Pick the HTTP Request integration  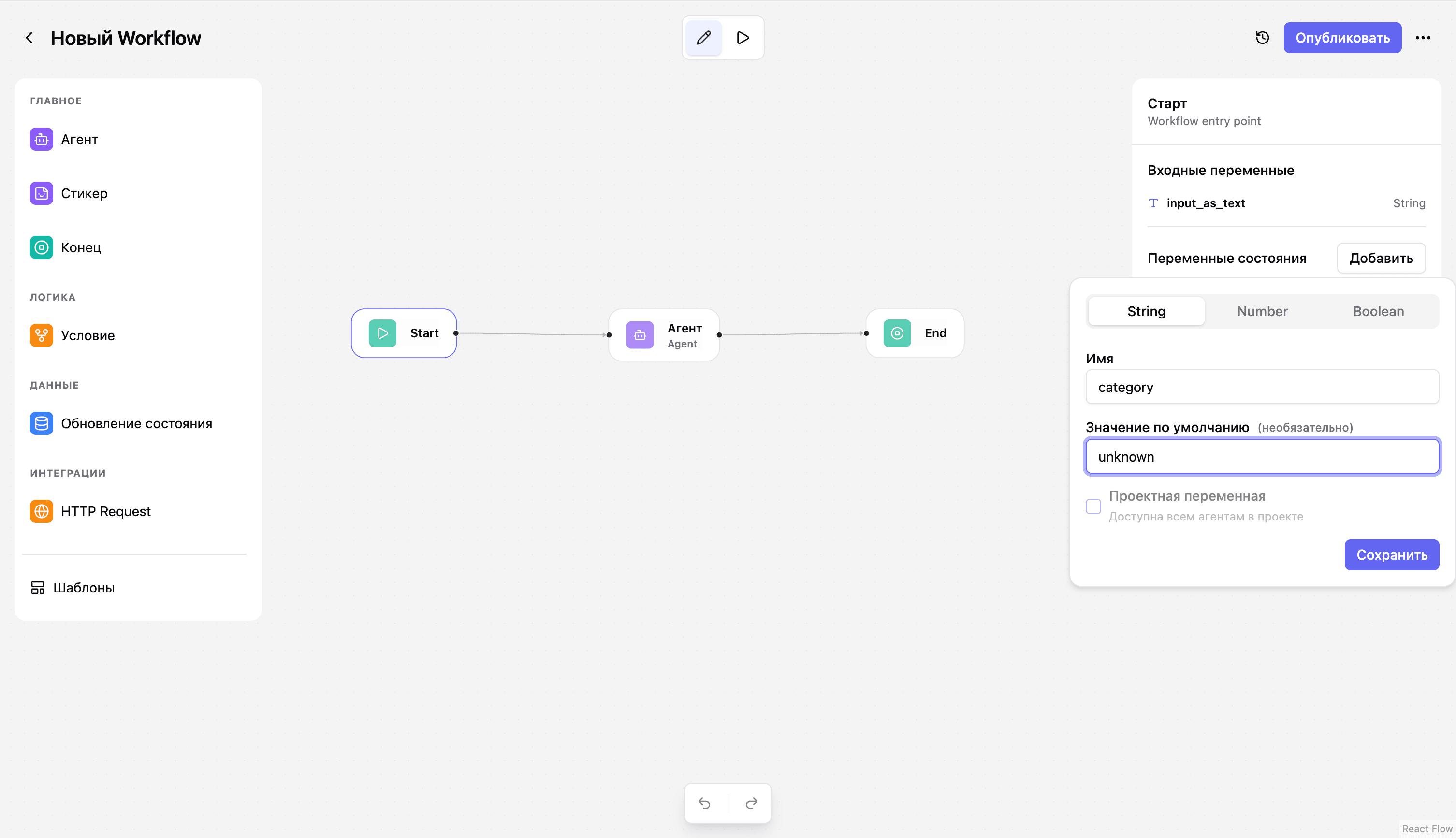tap(105, 512)
